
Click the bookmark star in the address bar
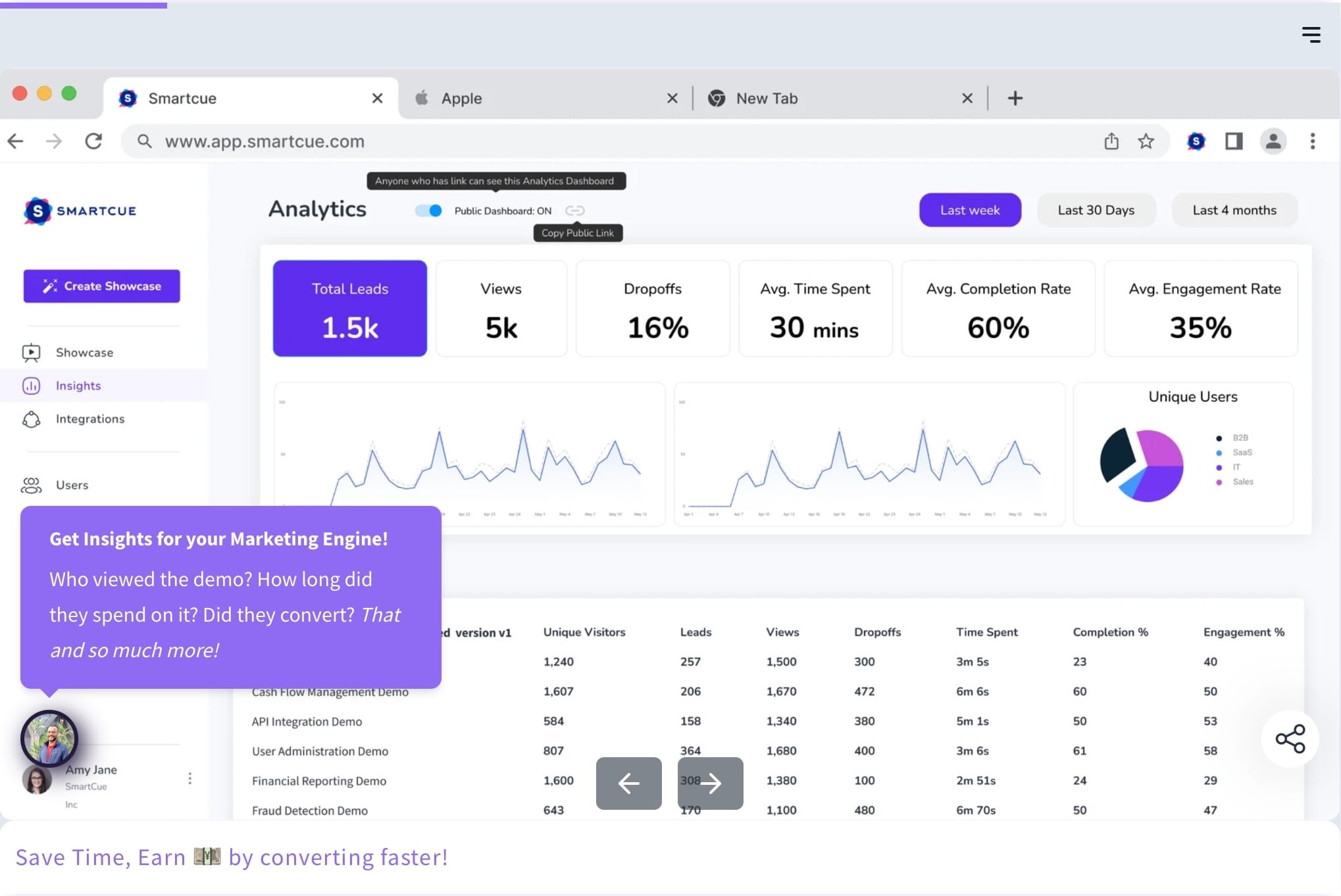(x=1146, y=141)
